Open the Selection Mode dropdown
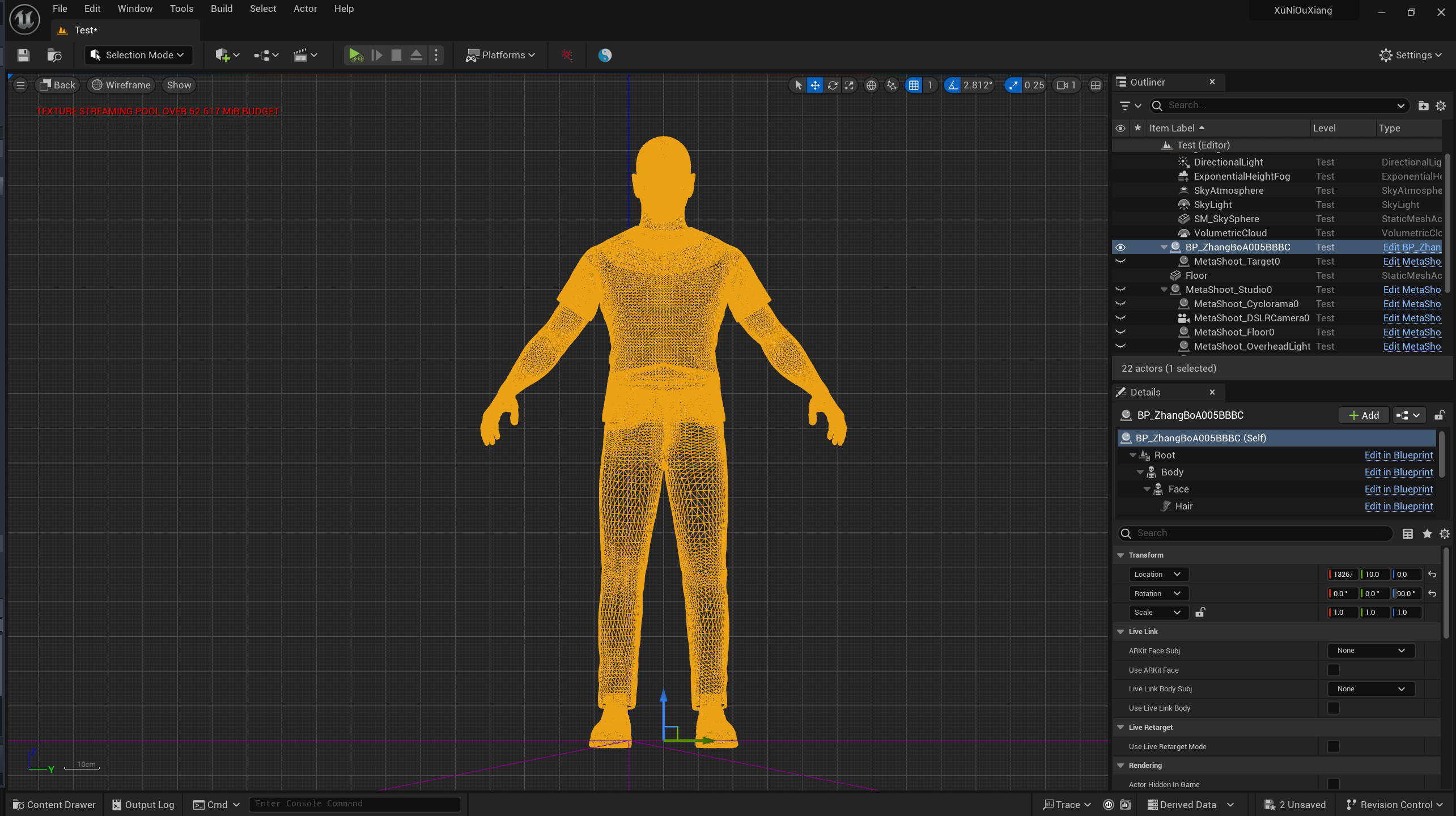The image size is (1456, 816). (139, 55)
